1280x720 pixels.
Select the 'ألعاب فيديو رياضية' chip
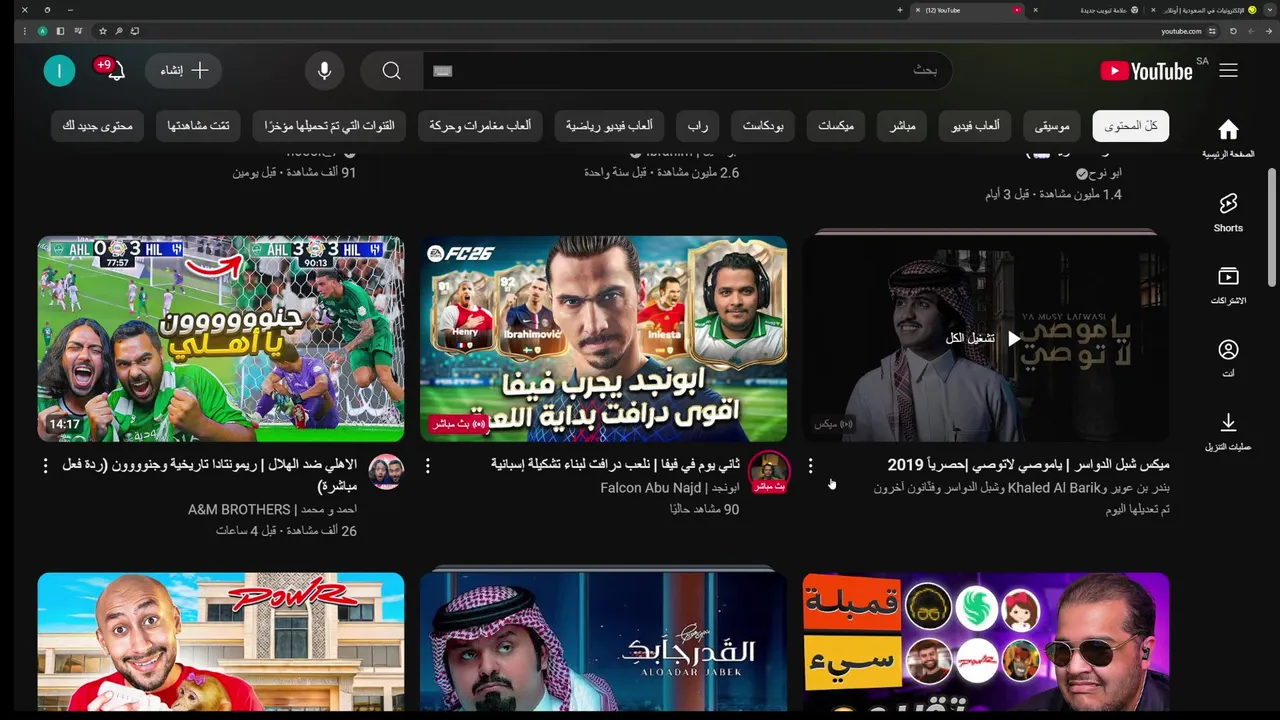(609, 126)
